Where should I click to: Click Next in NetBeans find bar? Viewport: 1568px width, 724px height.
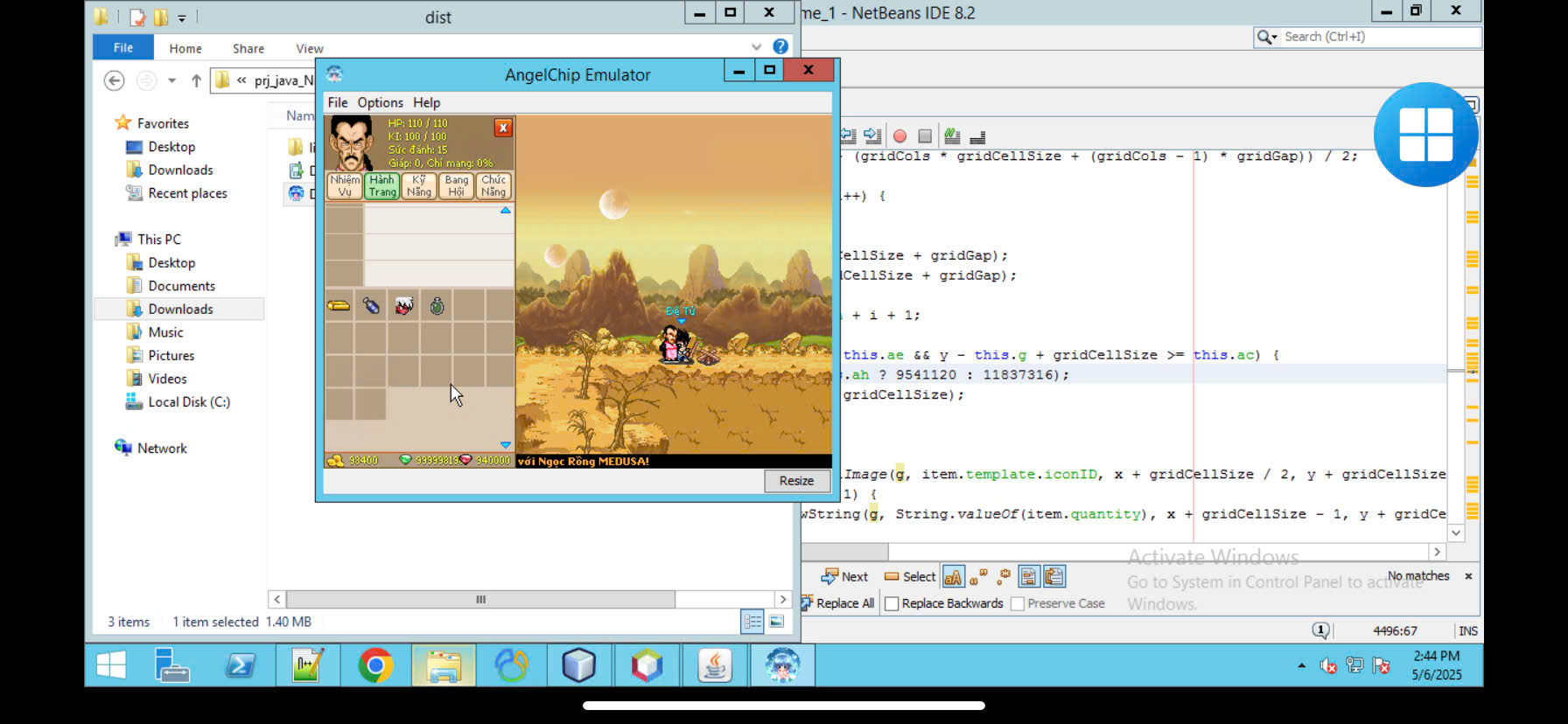(x=844, y=577)
